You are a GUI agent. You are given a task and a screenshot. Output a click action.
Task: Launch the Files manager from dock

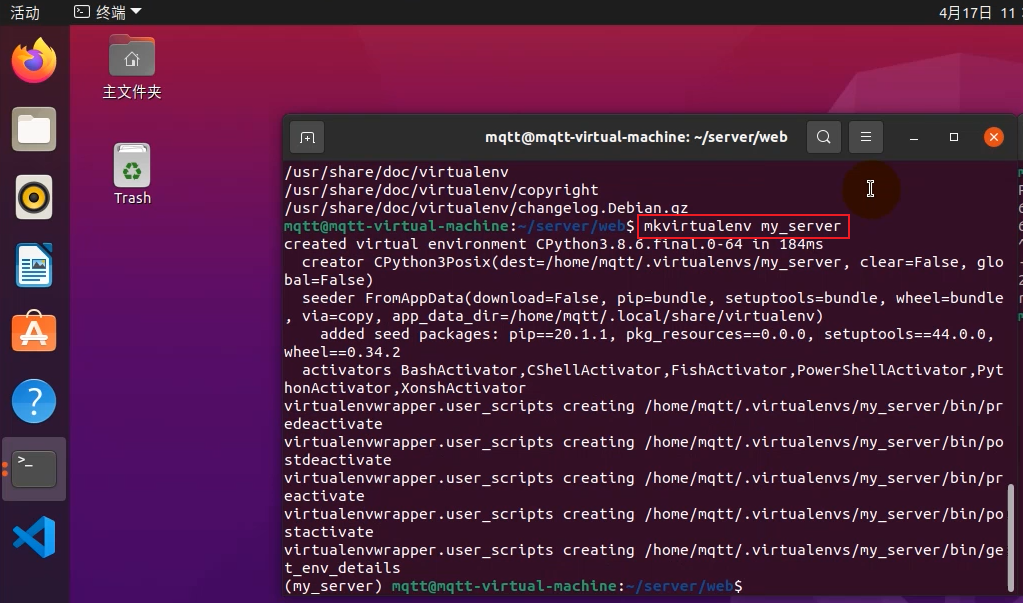coord(34,129)
